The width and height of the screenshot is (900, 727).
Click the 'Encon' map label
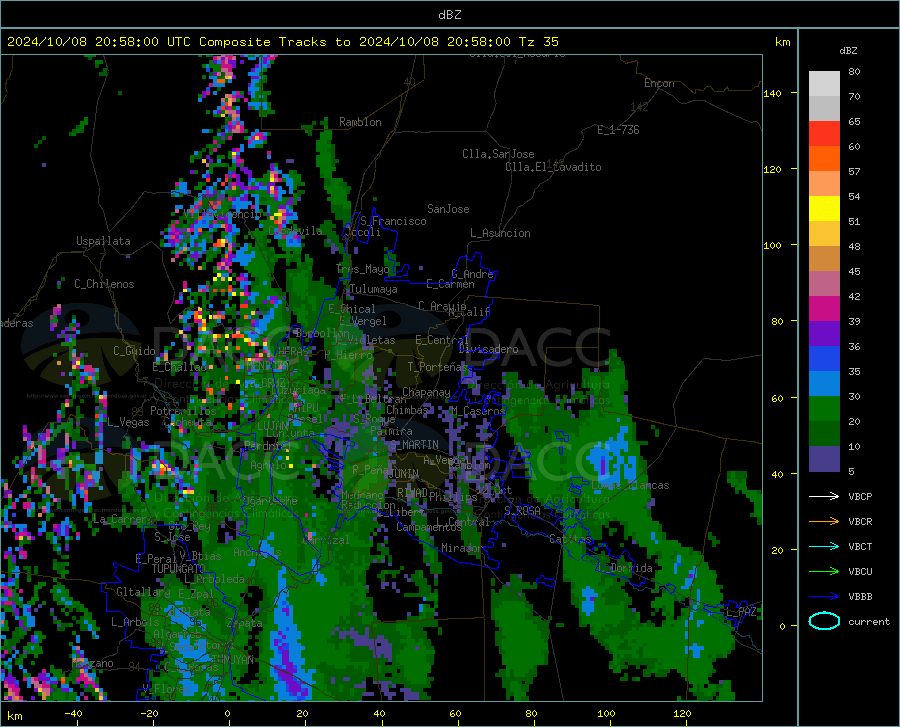[x=659, y=83]
